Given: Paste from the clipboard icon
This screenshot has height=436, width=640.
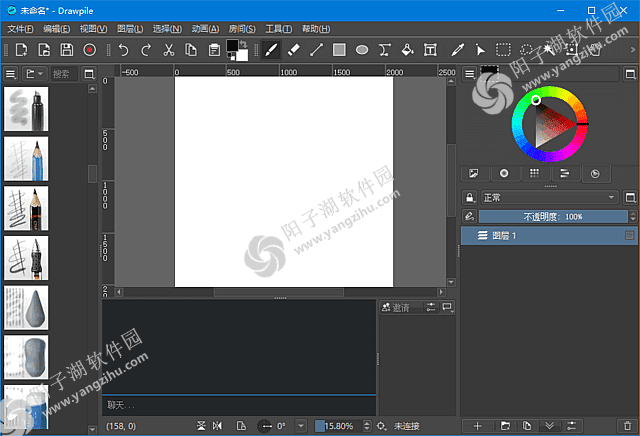Looking at the screenshot, I should pyautogui.click(x=214, y=50).
